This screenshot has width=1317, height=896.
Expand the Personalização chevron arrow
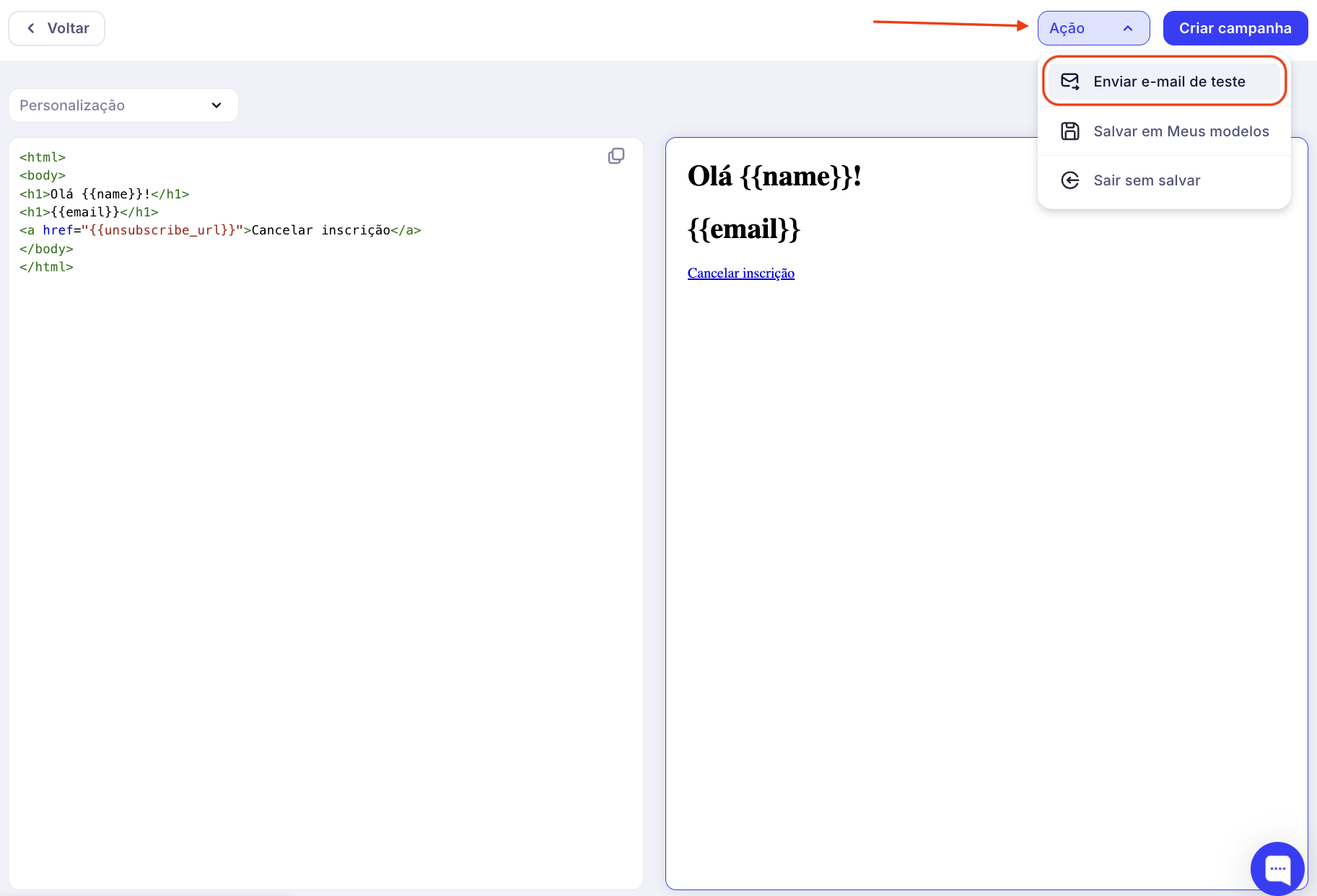click(x=216, y=105)
